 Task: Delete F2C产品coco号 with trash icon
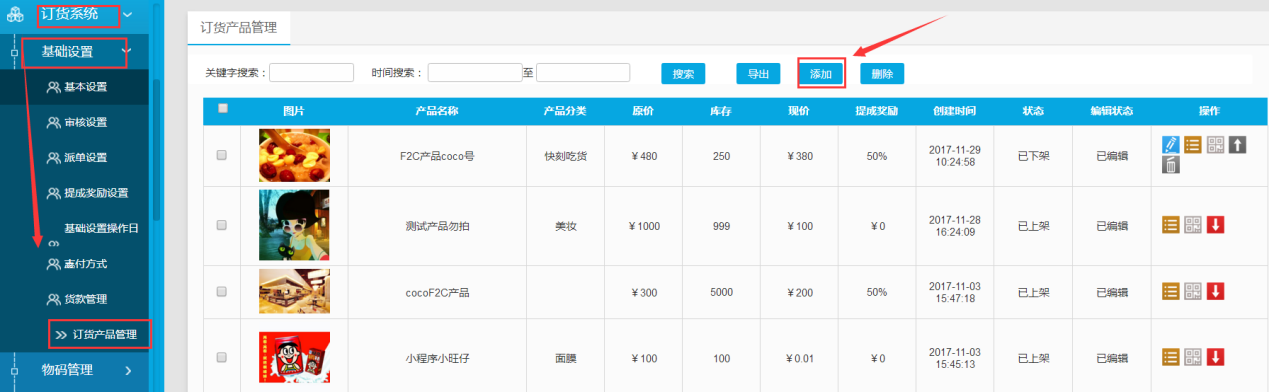(1171, 165)
